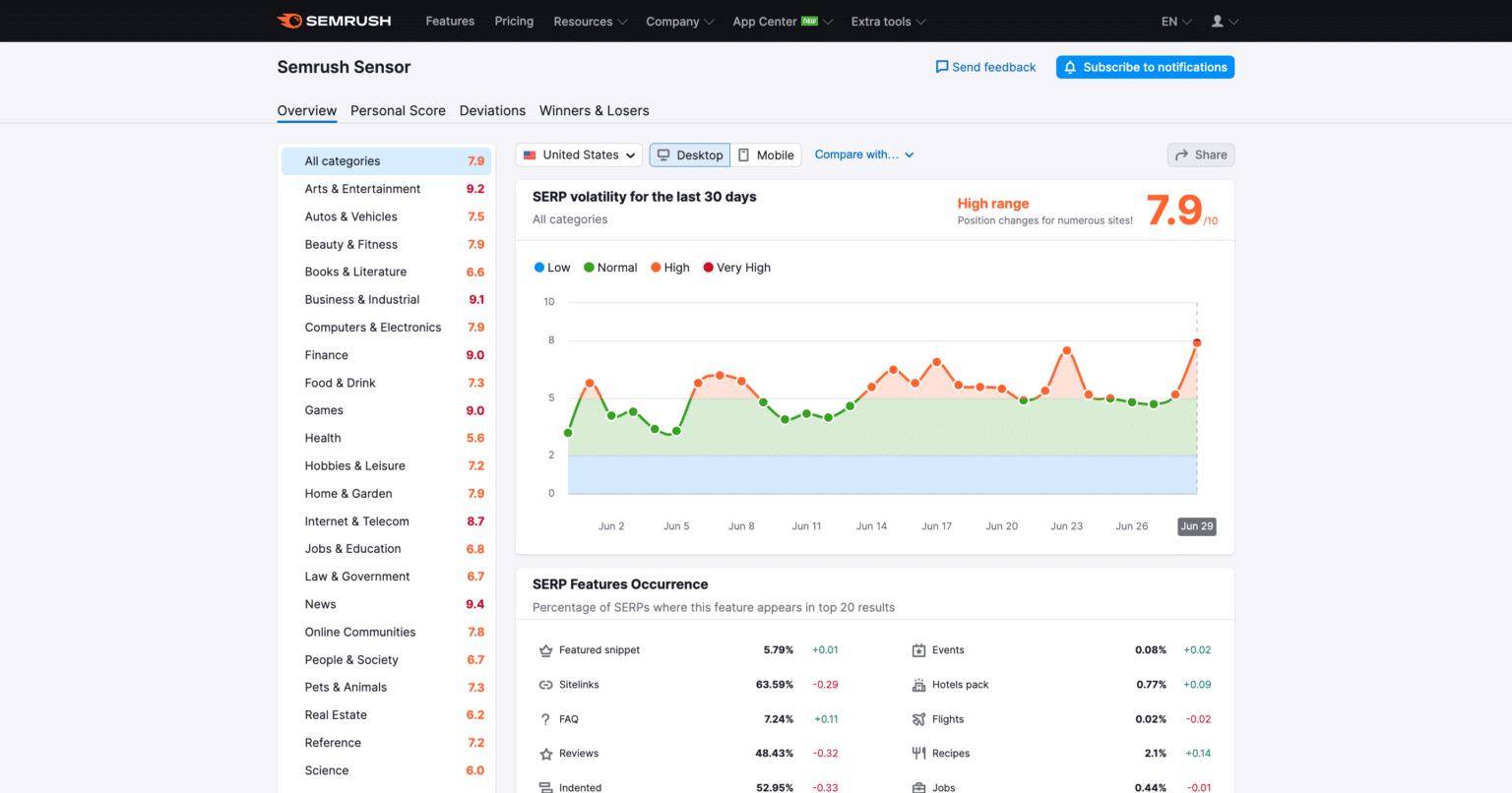Expand the Resources menu

pyautogui.click(x=590, y=21)
